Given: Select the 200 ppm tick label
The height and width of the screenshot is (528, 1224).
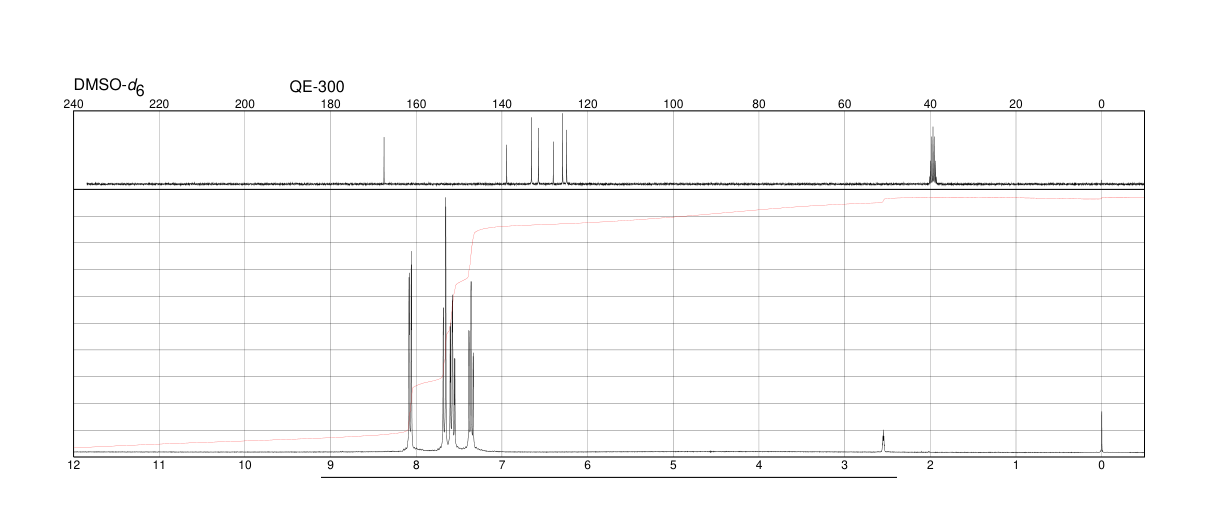Looking at the screenshot, I should pyautogui.click(x=245, y=104).
